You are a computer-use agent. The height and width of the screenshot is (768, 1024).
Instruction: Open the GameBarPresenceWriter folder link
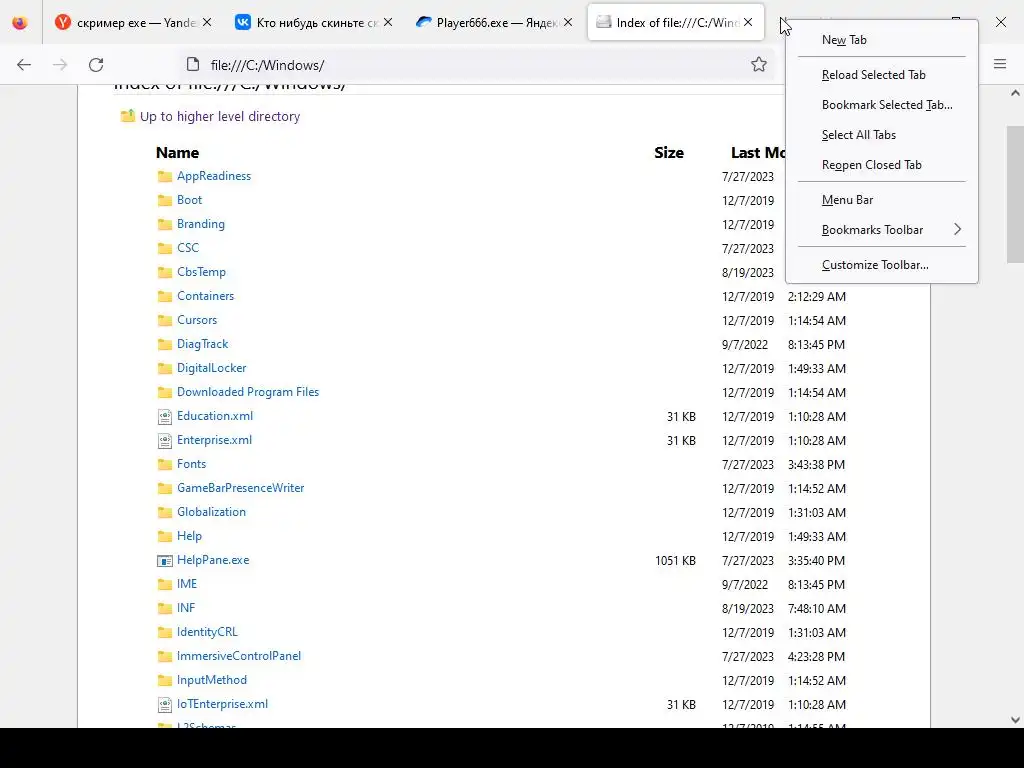(240, 488)
